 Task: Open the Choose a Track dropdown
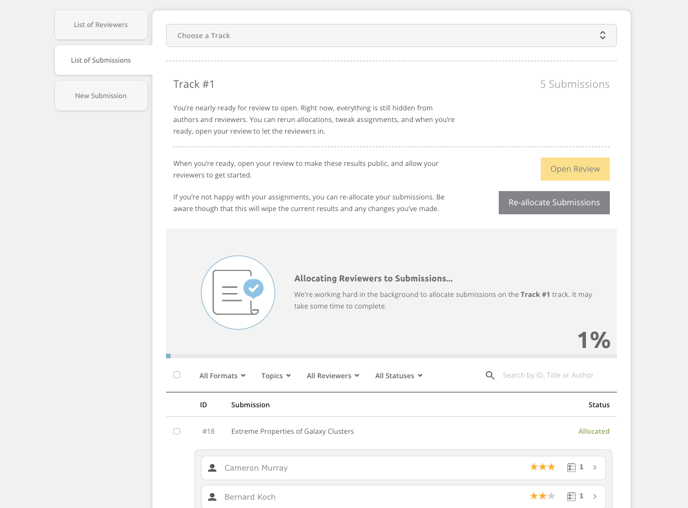point(391,35)
